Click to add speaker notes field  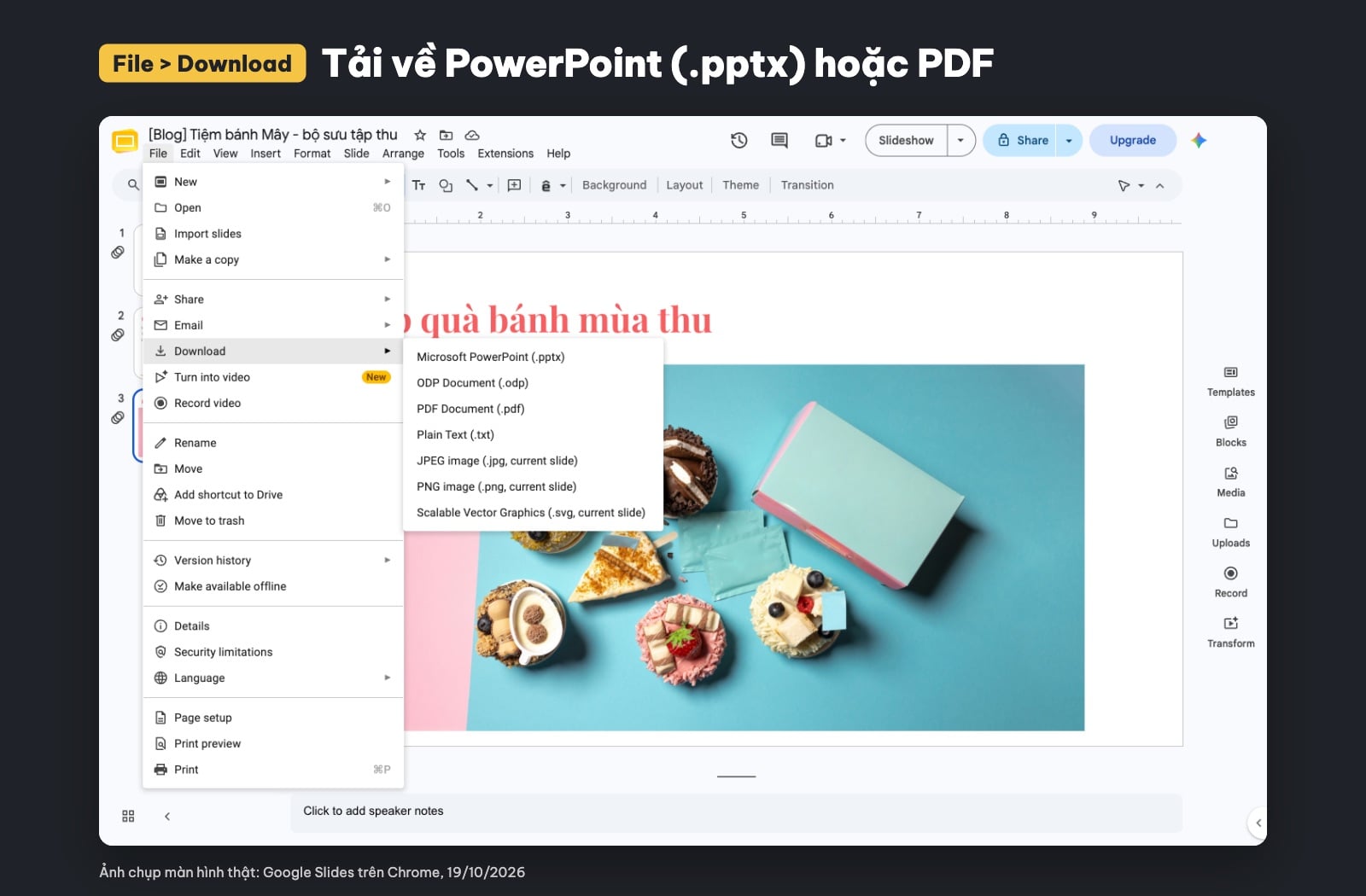point(736,812)
